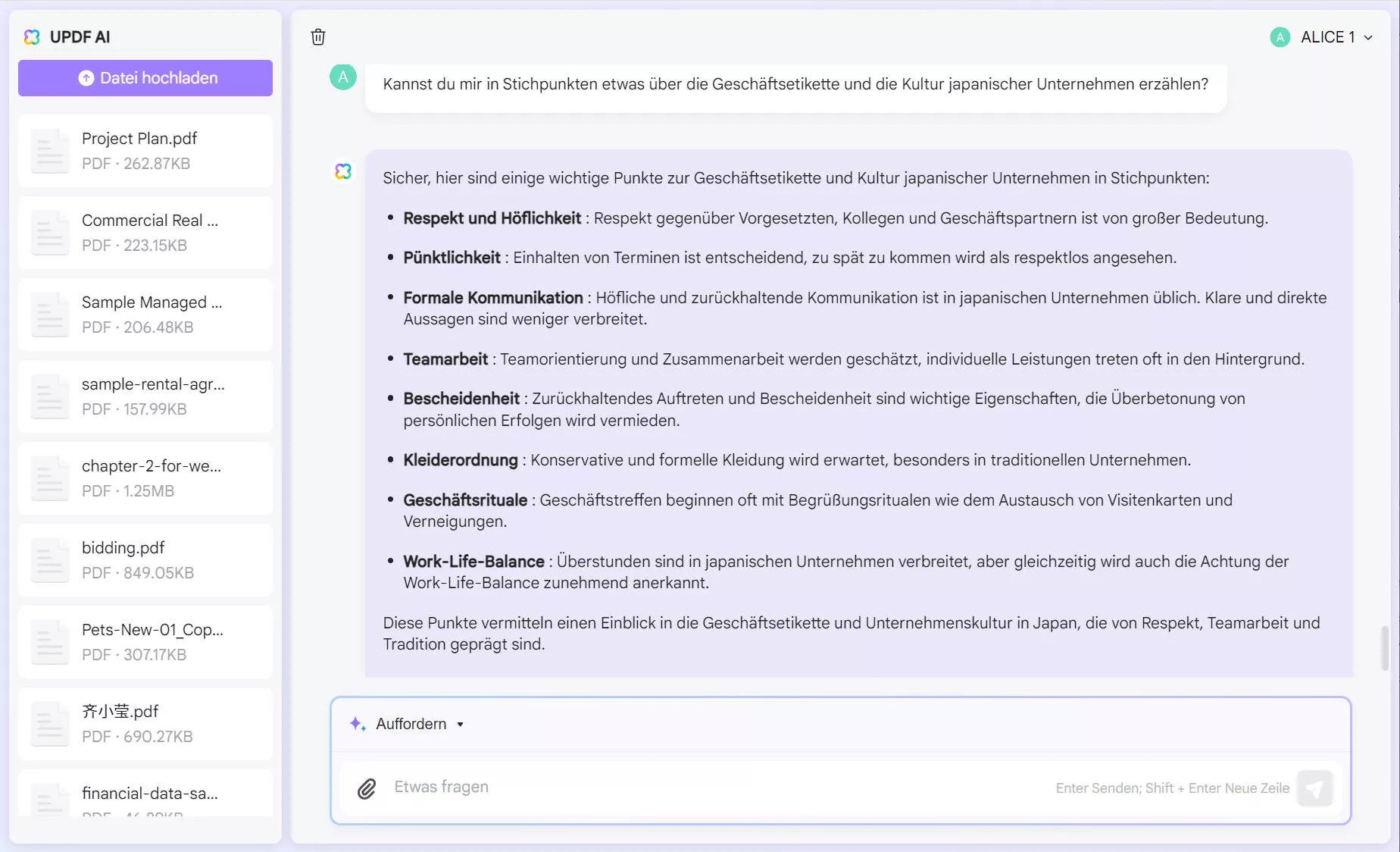Open the financial-data-sa PDF file
1400x852 pixels.
(x=144, y=796)
